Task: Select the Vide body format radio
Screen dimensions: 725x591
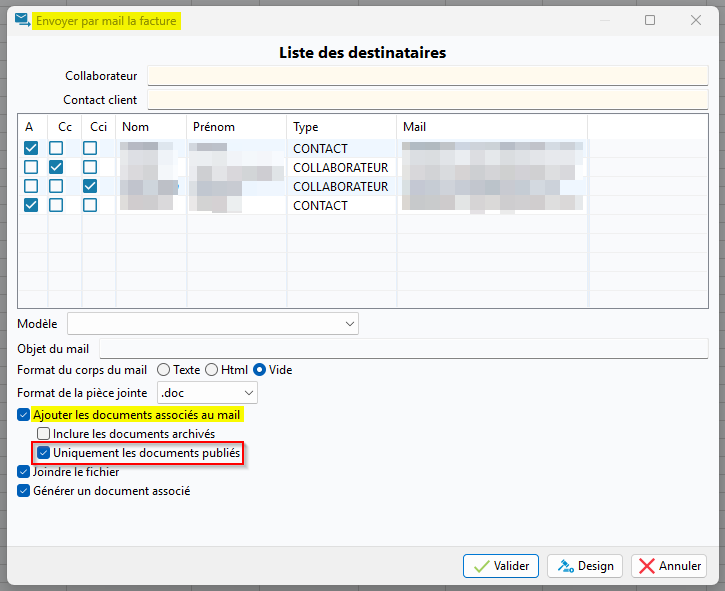Action: (x=259, y=370)
